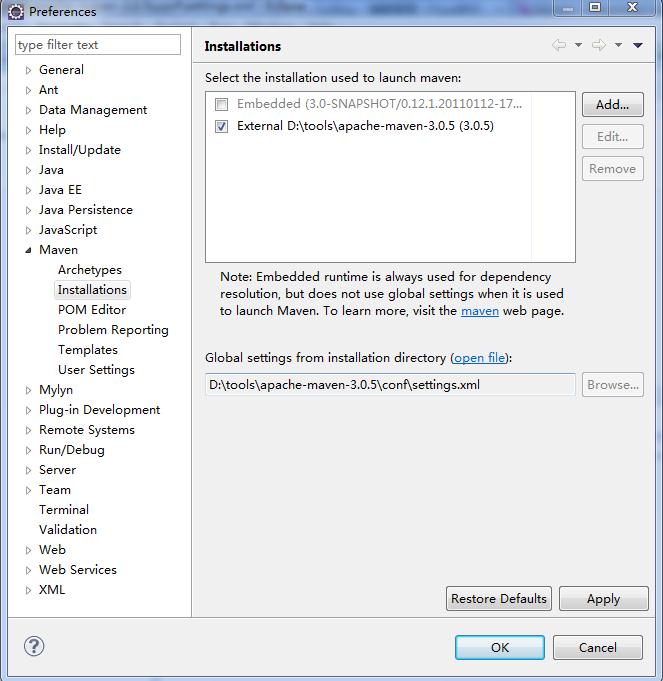Maximize the Preferences window
This screenshot has height=681, width=663.
pos(595,7)
